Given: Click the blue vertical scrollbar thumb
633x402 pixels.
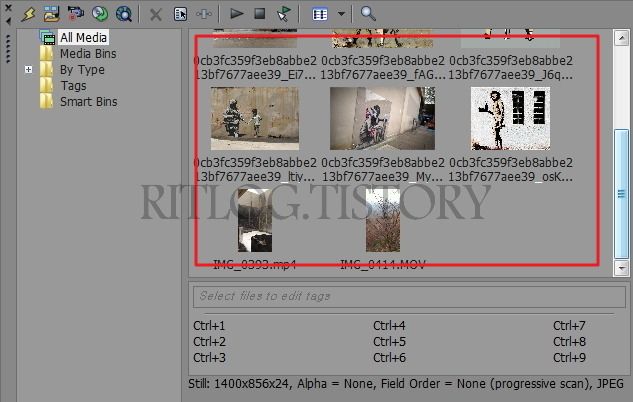Looking at the screenshot, I should tap(621, 193).
